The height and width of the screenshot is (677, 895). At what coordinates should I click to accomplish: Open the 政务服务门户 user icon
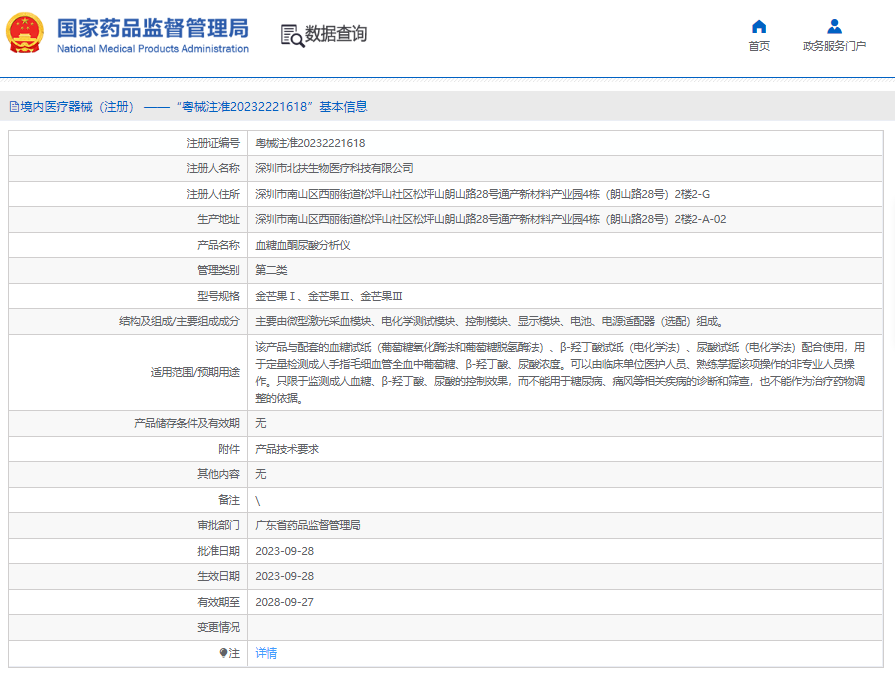click(834, 26)
